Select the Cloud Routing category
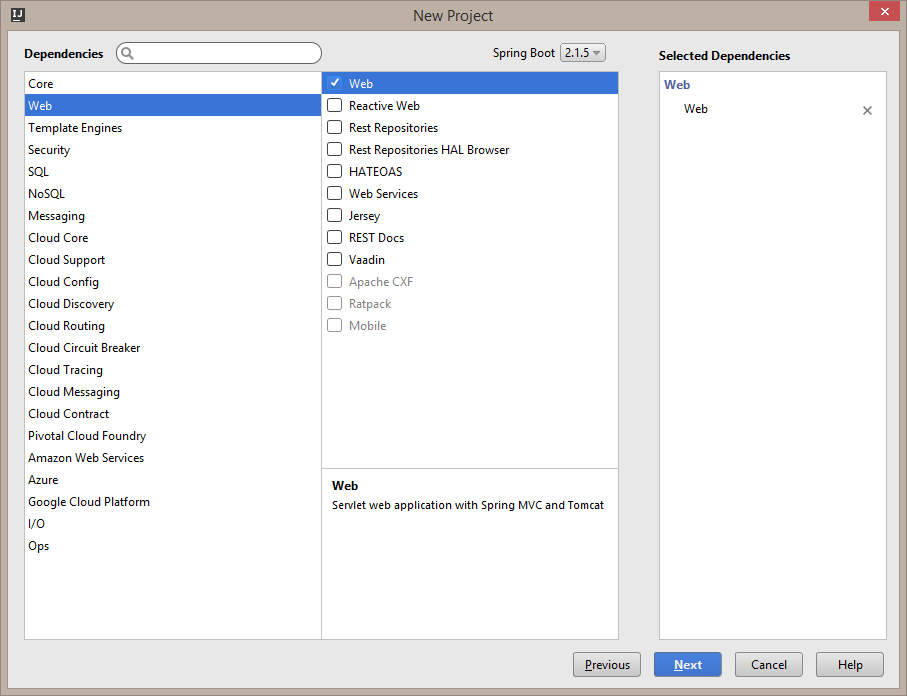 (x=173, y=325)
